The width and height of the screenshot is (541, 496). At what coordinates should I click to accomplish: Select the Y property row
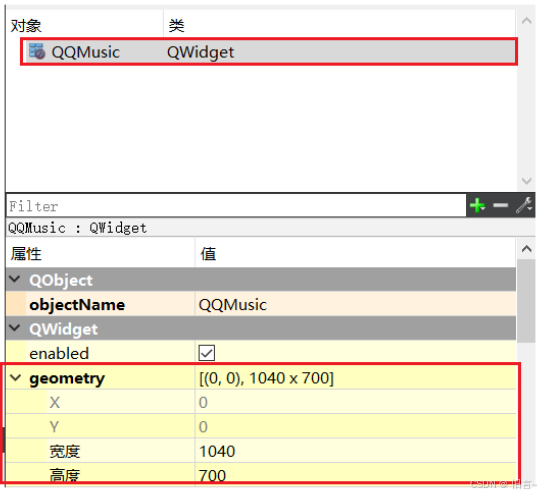tap(261, 427)
